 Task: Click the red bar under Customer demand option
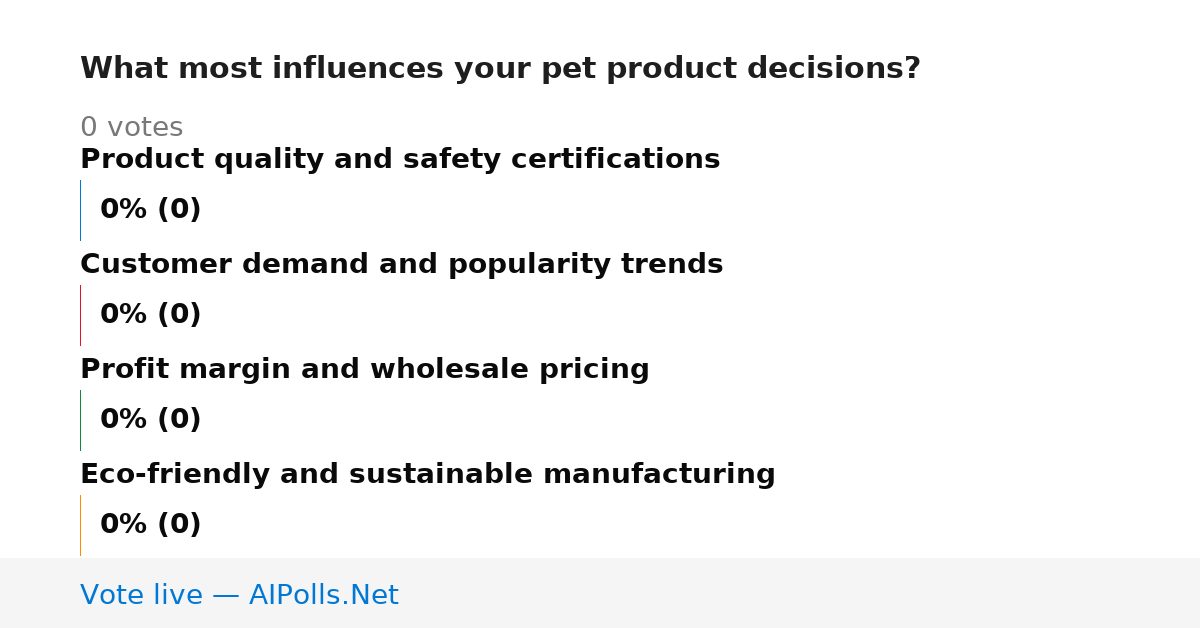[80, 315]
